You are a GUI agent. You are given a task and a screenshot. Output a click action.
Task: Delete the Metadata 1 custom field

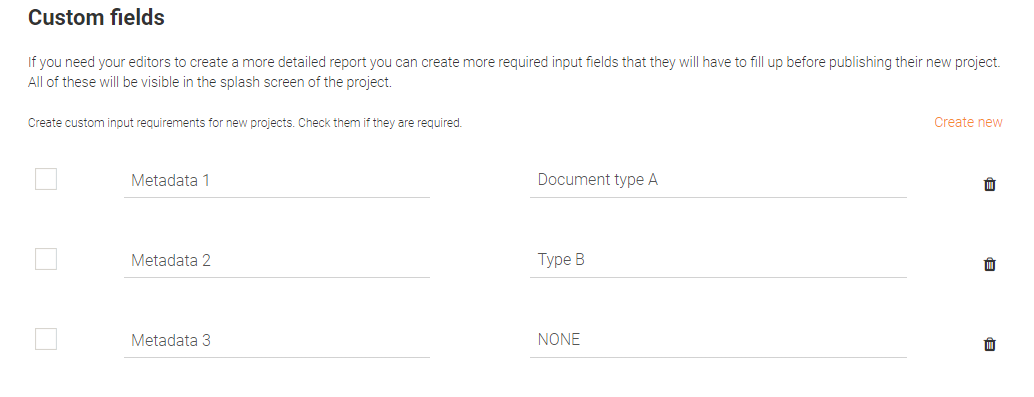pyautogui.click(x=989, y=184)
